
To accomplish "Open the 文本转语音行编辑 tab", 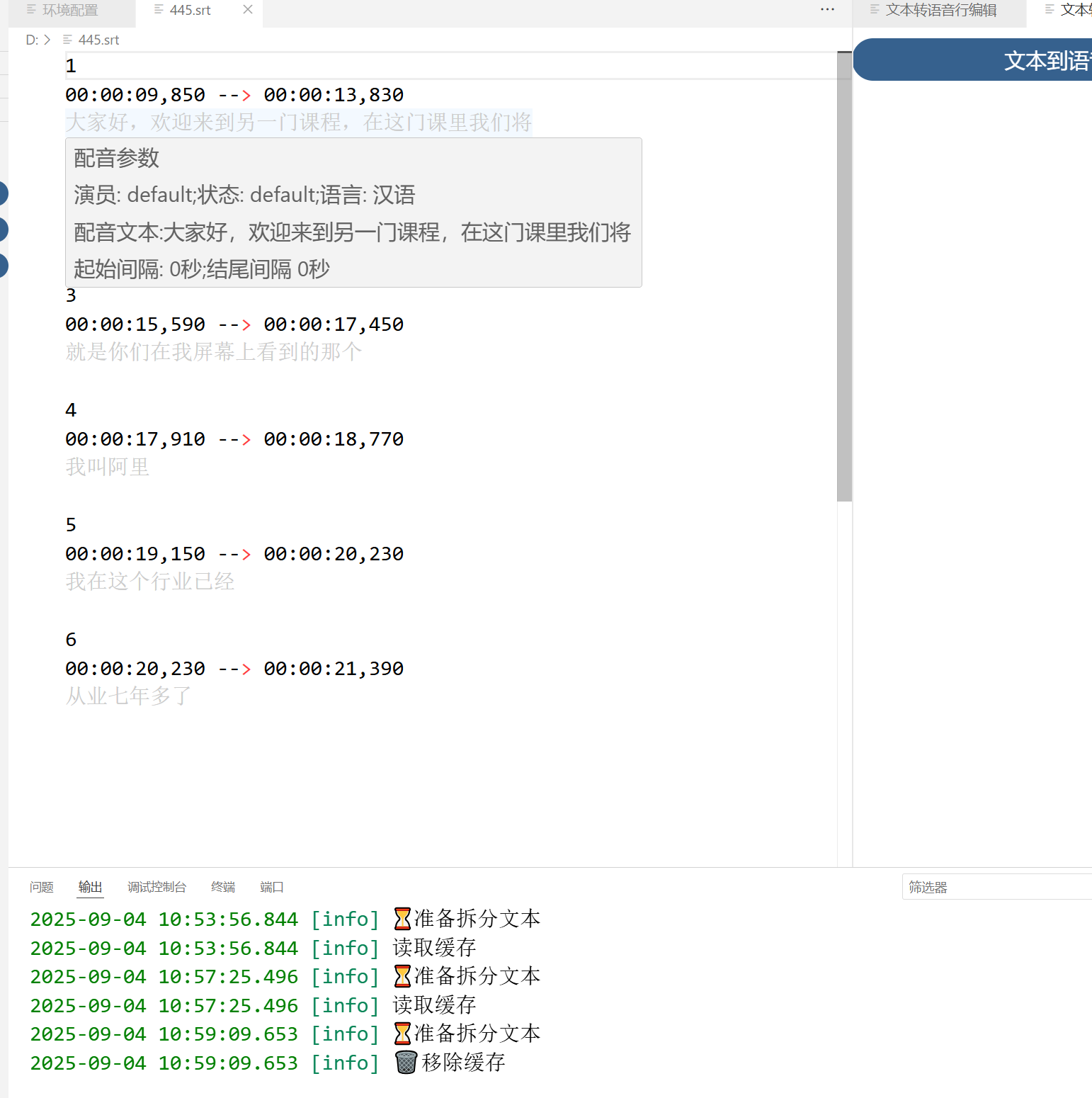I will click(x=940, y=11).
